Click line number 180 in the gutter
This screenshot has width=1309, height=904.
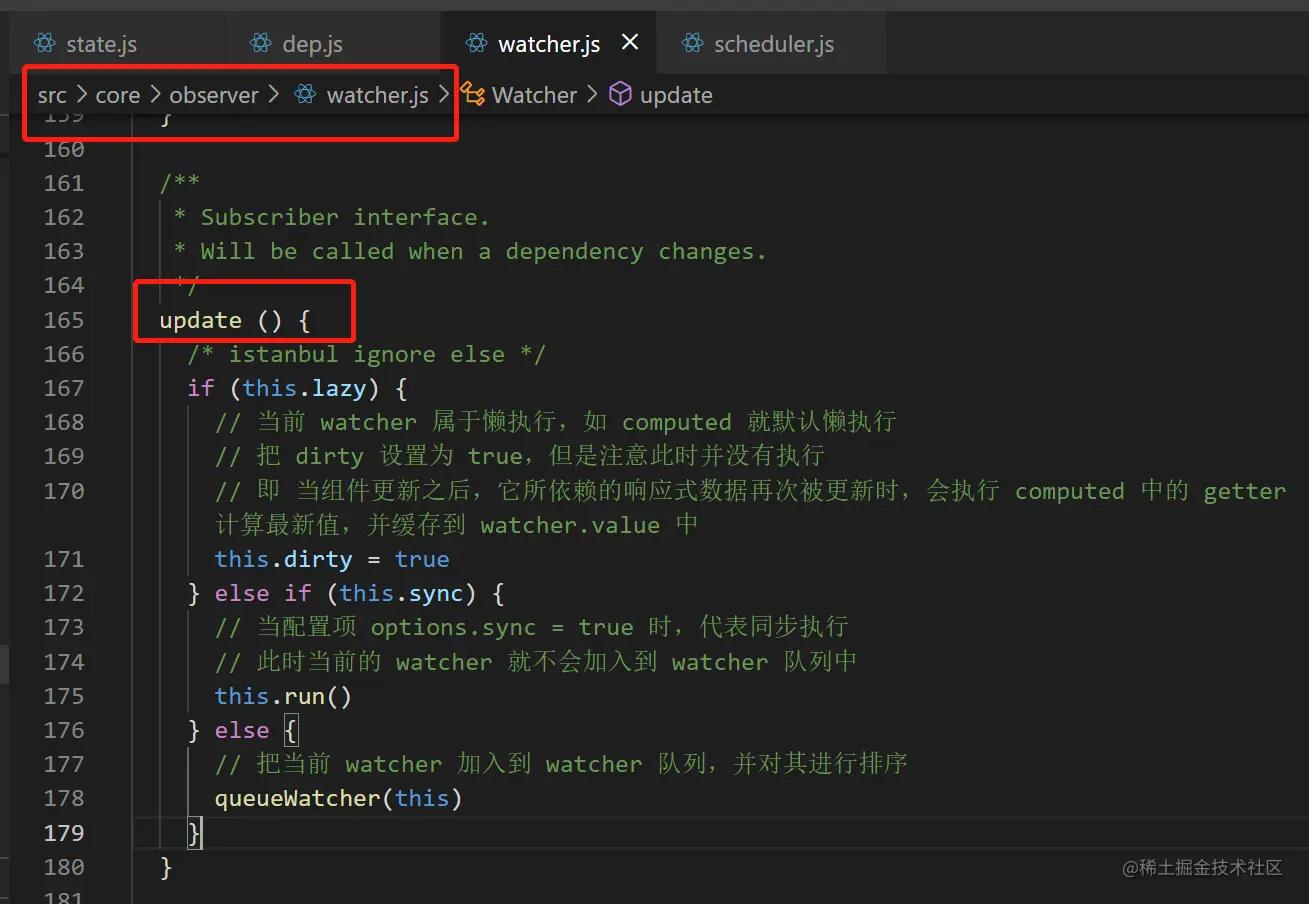[64, 867]
